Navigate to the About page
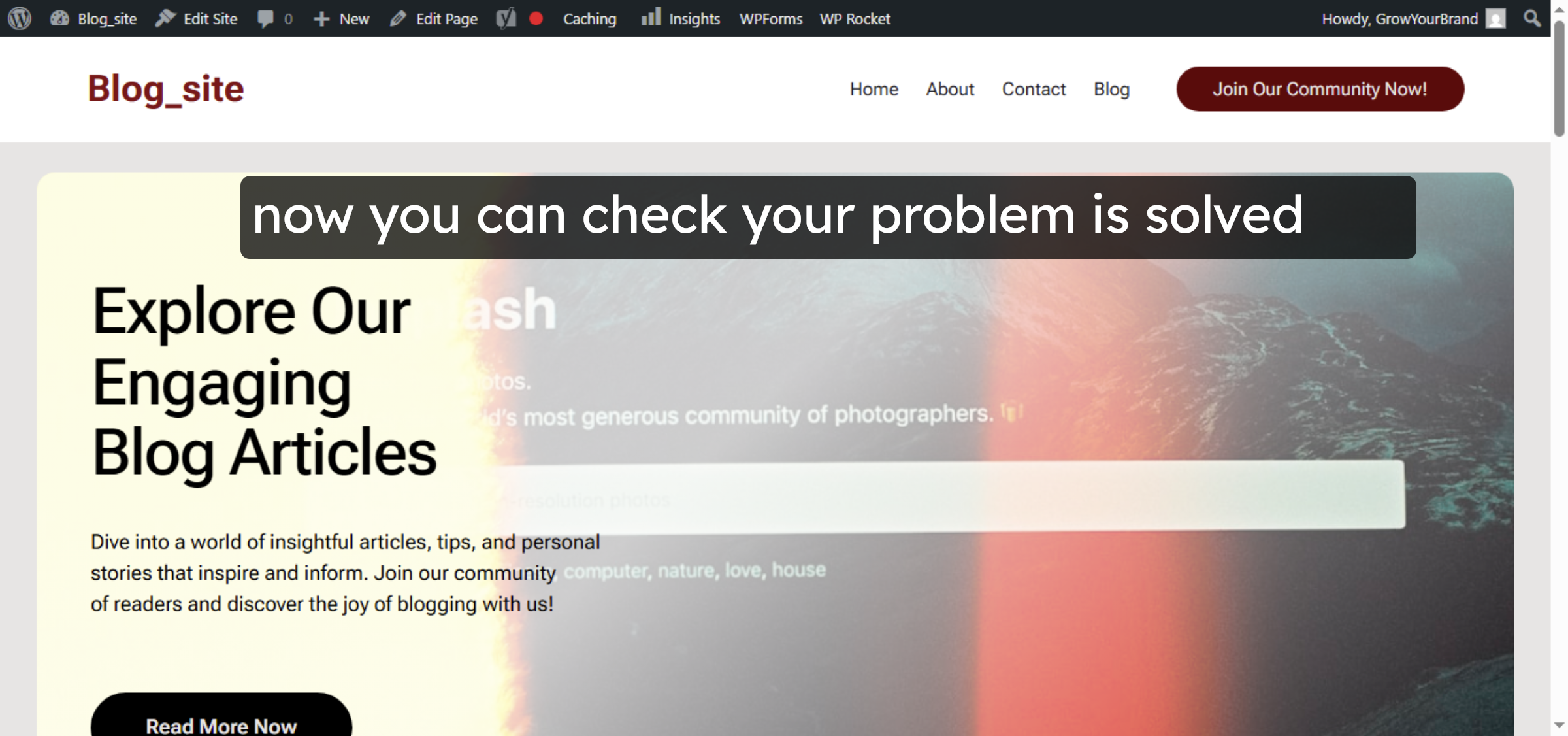 point(950,89)
